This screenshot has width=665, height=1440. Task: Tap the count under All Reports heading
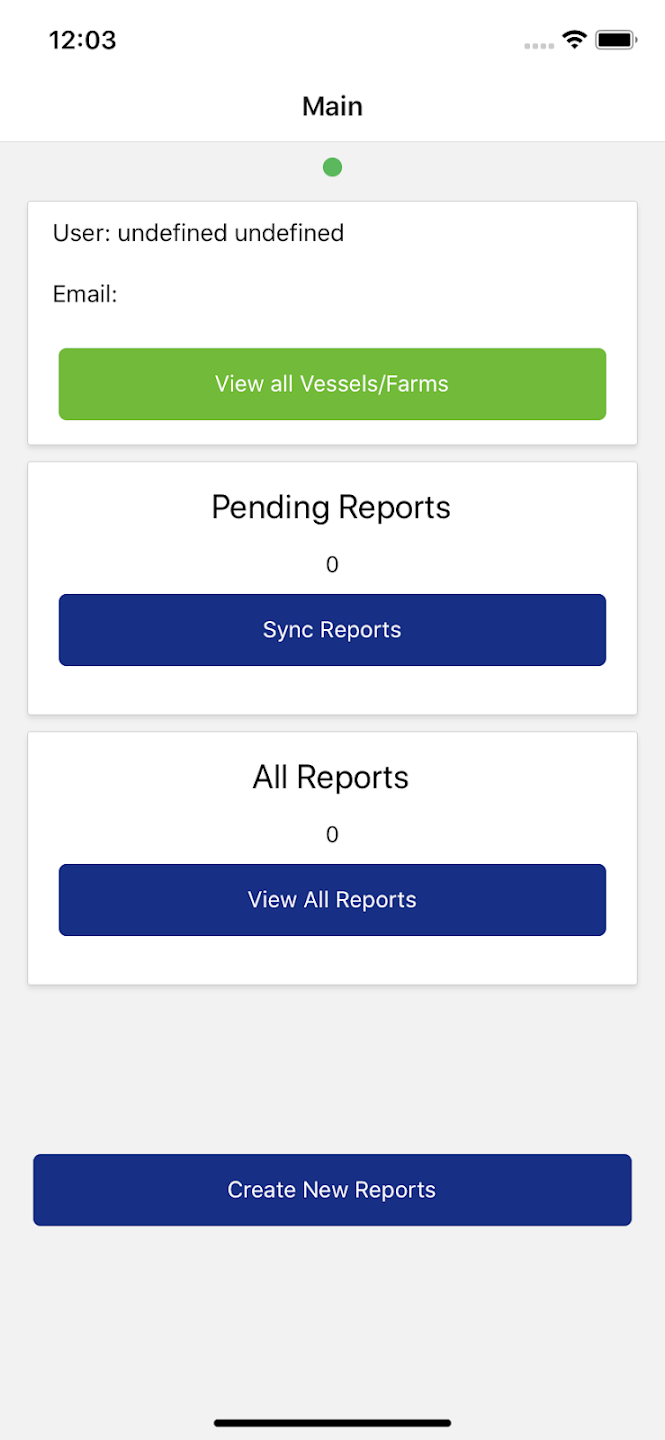(332, 835)
